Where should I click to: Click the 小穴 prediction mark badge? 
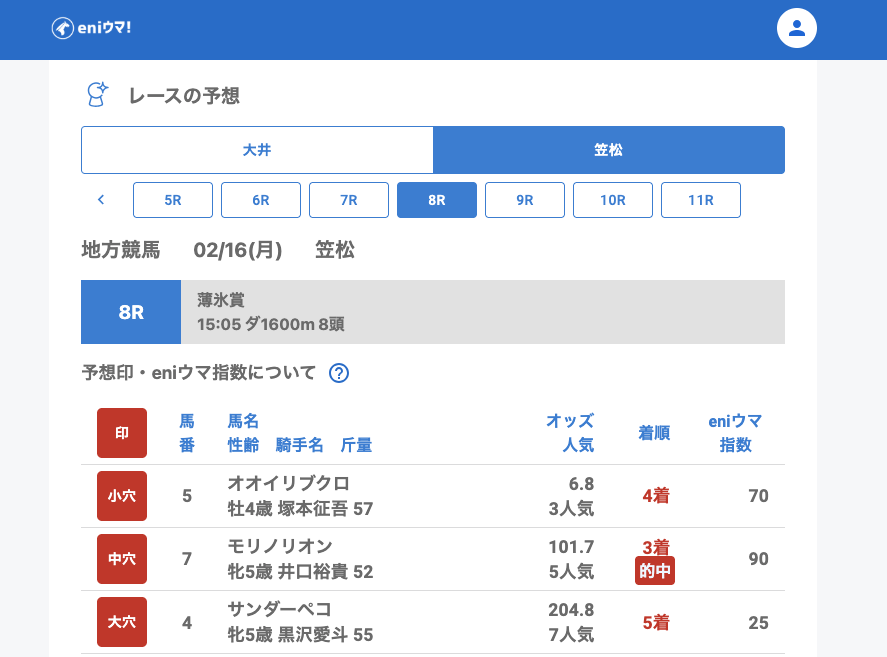pos(122,496)
